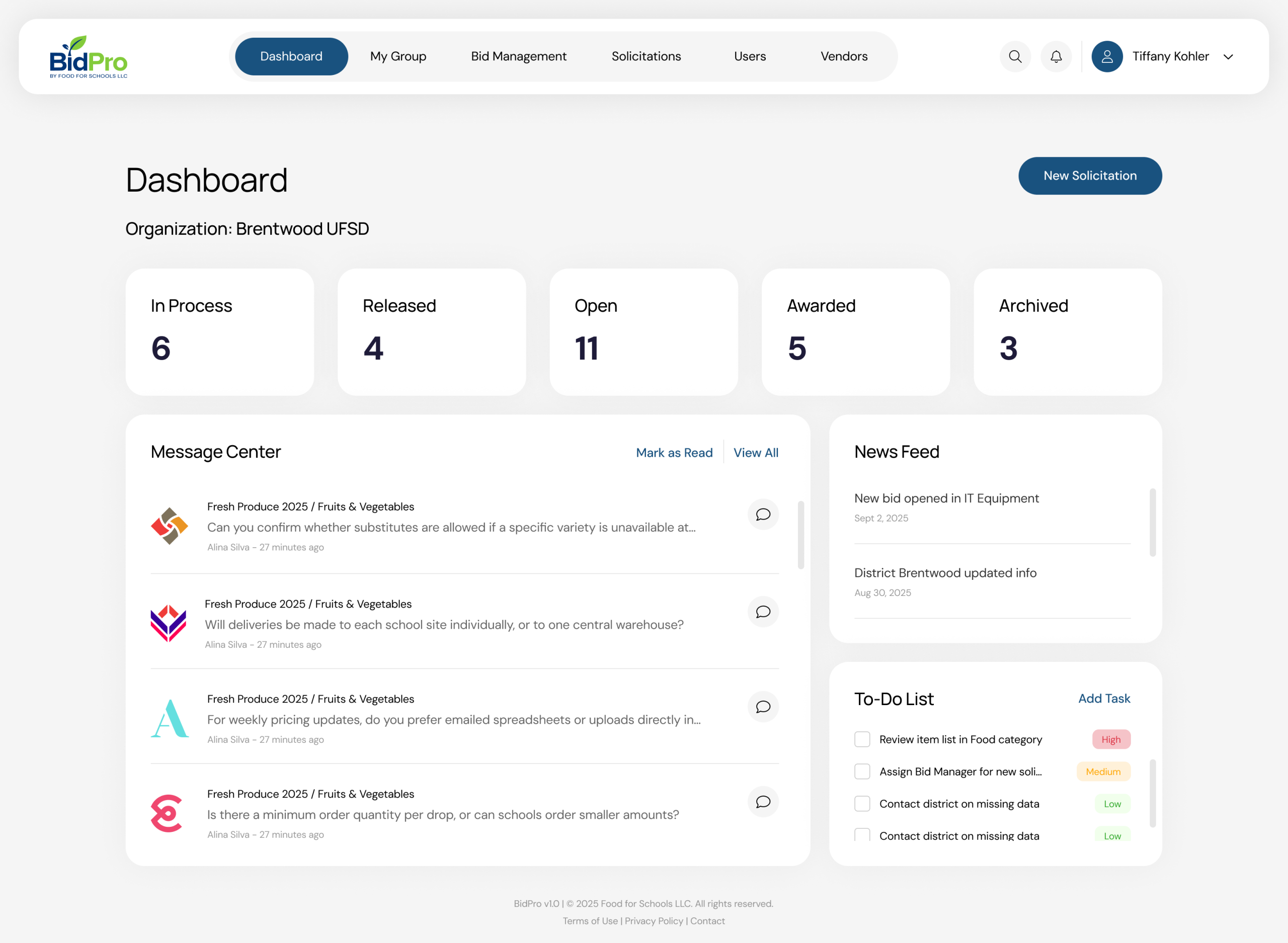Tick first 'Contact district on missing data'
Screen dimensions: 1288x943
(x=862, y=804)
